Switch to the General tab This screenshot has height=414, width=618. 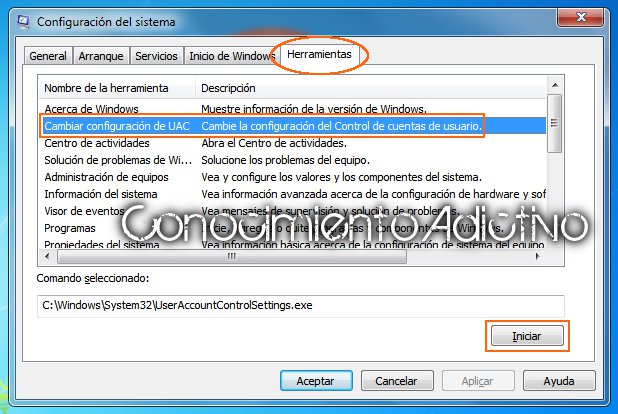click(48, 56)
